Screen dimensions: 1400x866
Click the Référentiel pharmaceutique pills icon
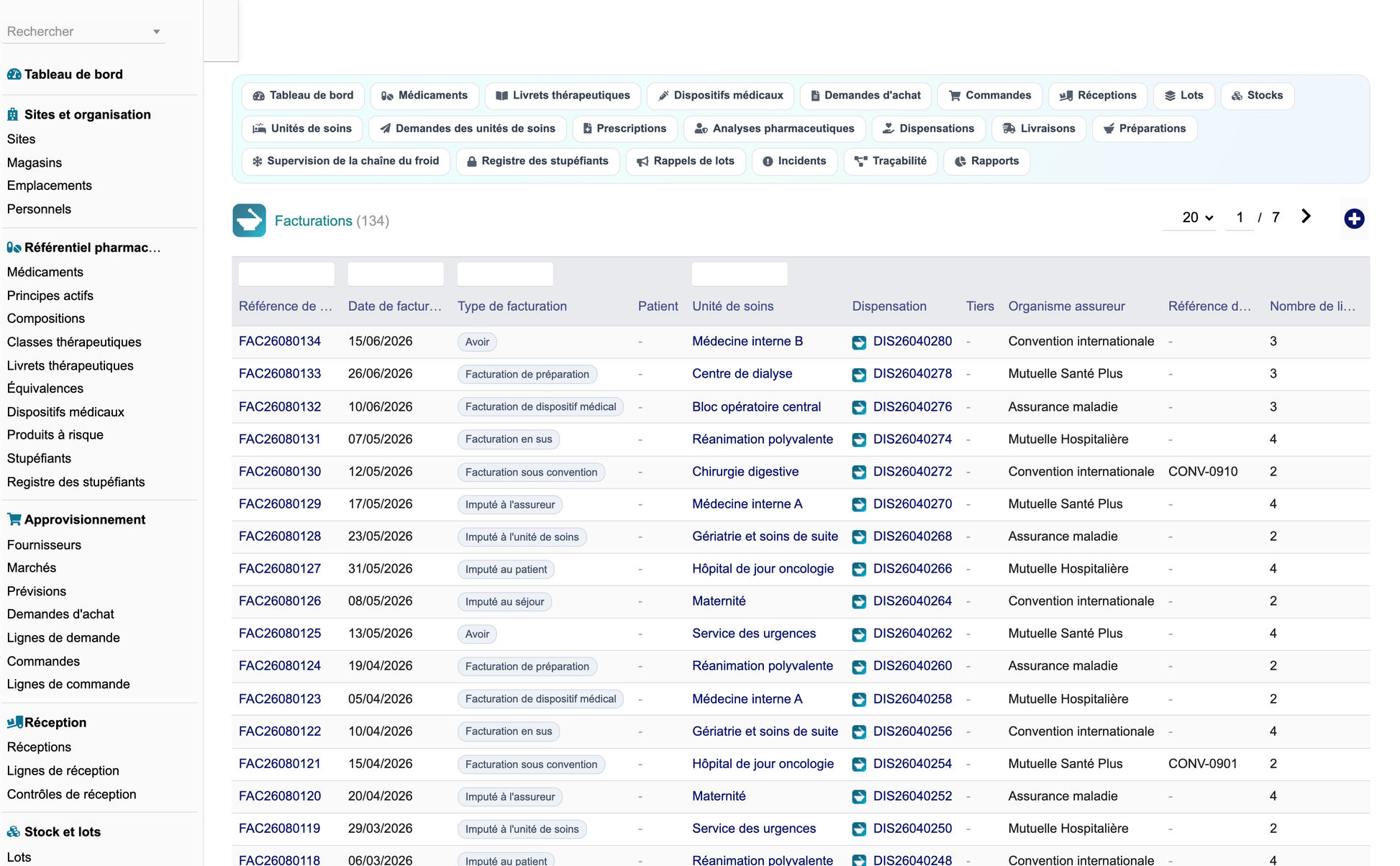[14, 247]
